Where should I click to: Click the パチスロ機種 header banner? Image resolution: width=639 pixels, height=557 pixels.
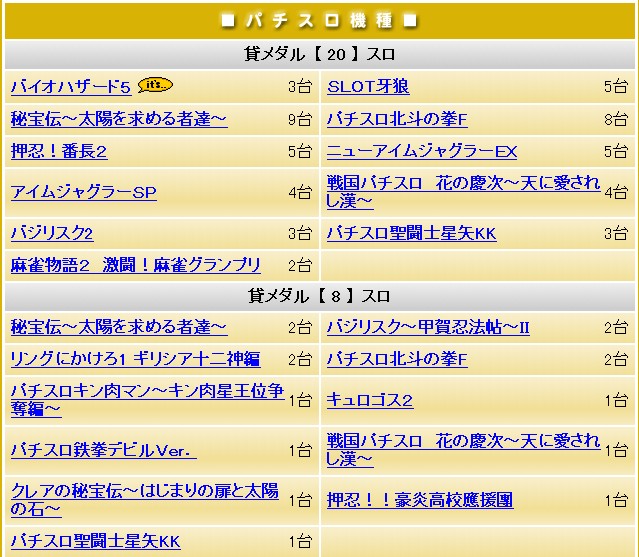click(x=320, y=21)
